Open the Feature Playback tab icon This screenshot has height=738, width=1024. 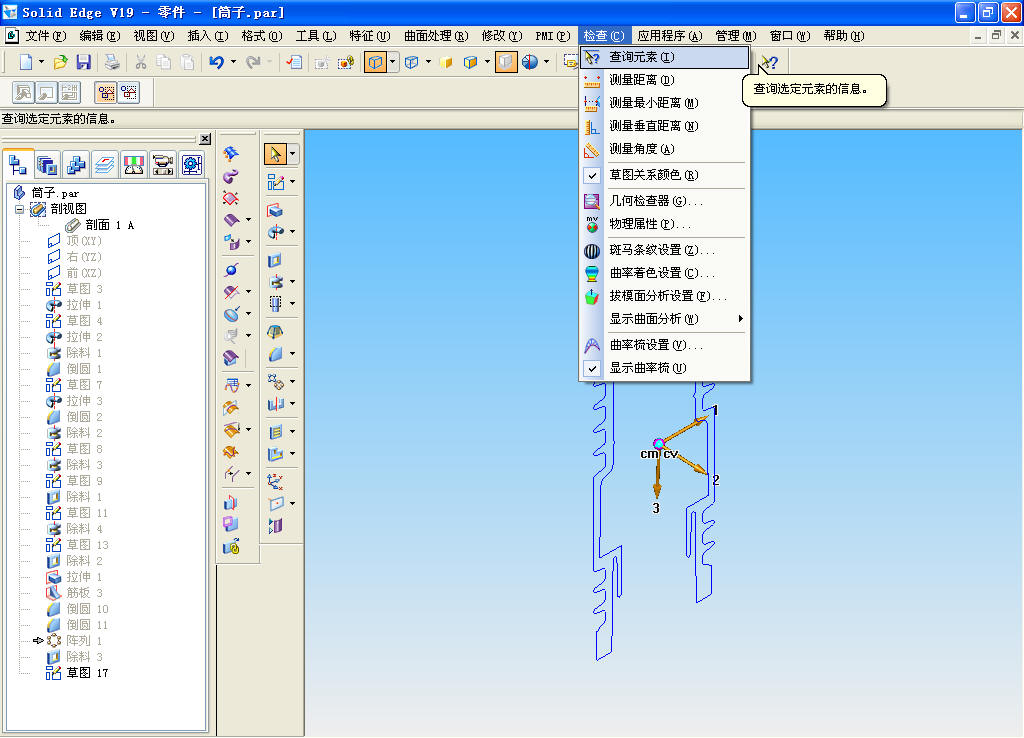click(163, 165)
